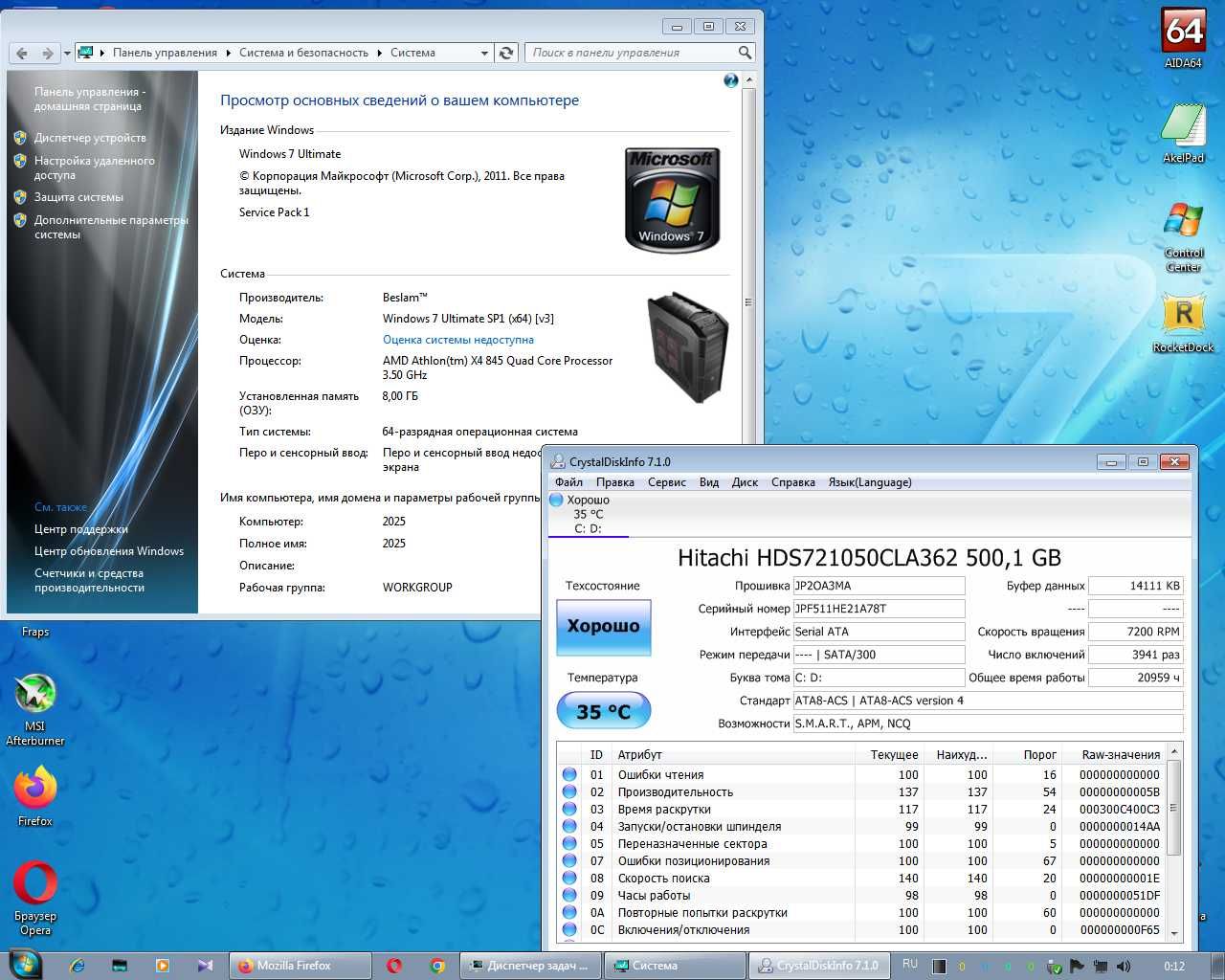The height and width of the screenshot is (980, 1225).
Task: Click the computer case OEM picture
Action: tap(688, 346)
